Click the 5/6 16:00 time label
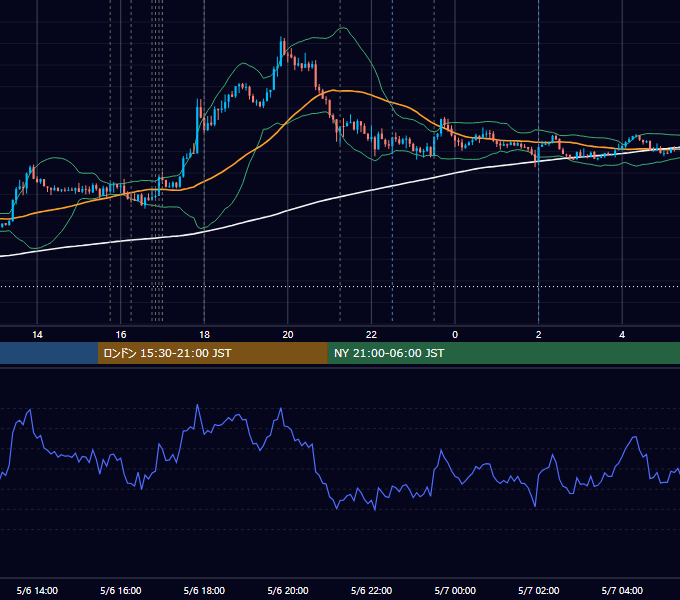Image resolution: width=680 pixels, height=600 pixels. point(121,590)
